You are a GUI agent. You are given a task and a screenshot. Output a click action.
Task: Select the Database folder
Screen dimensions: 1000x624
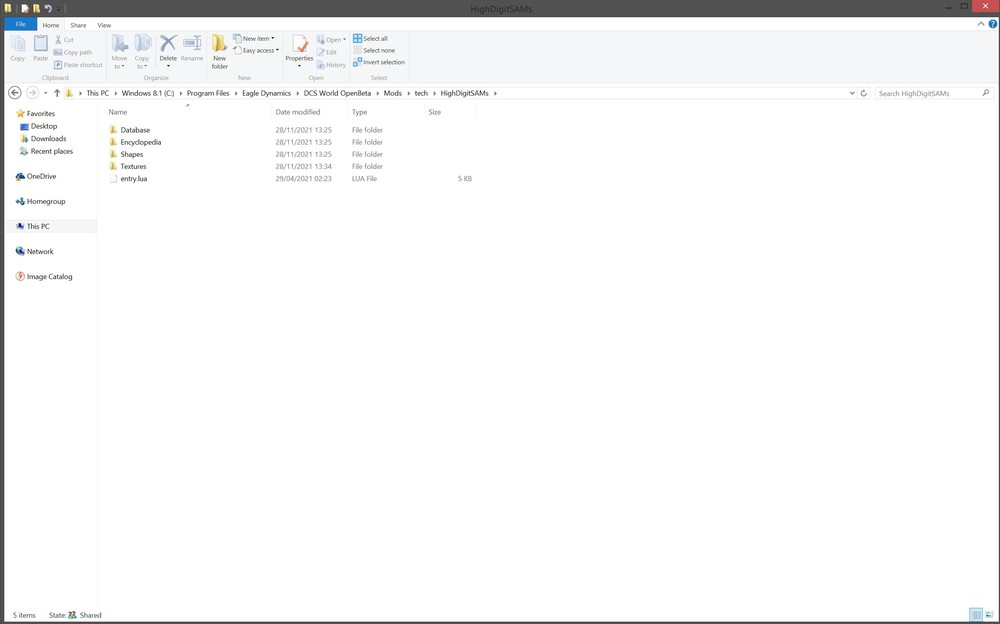[x=135, y=130]
